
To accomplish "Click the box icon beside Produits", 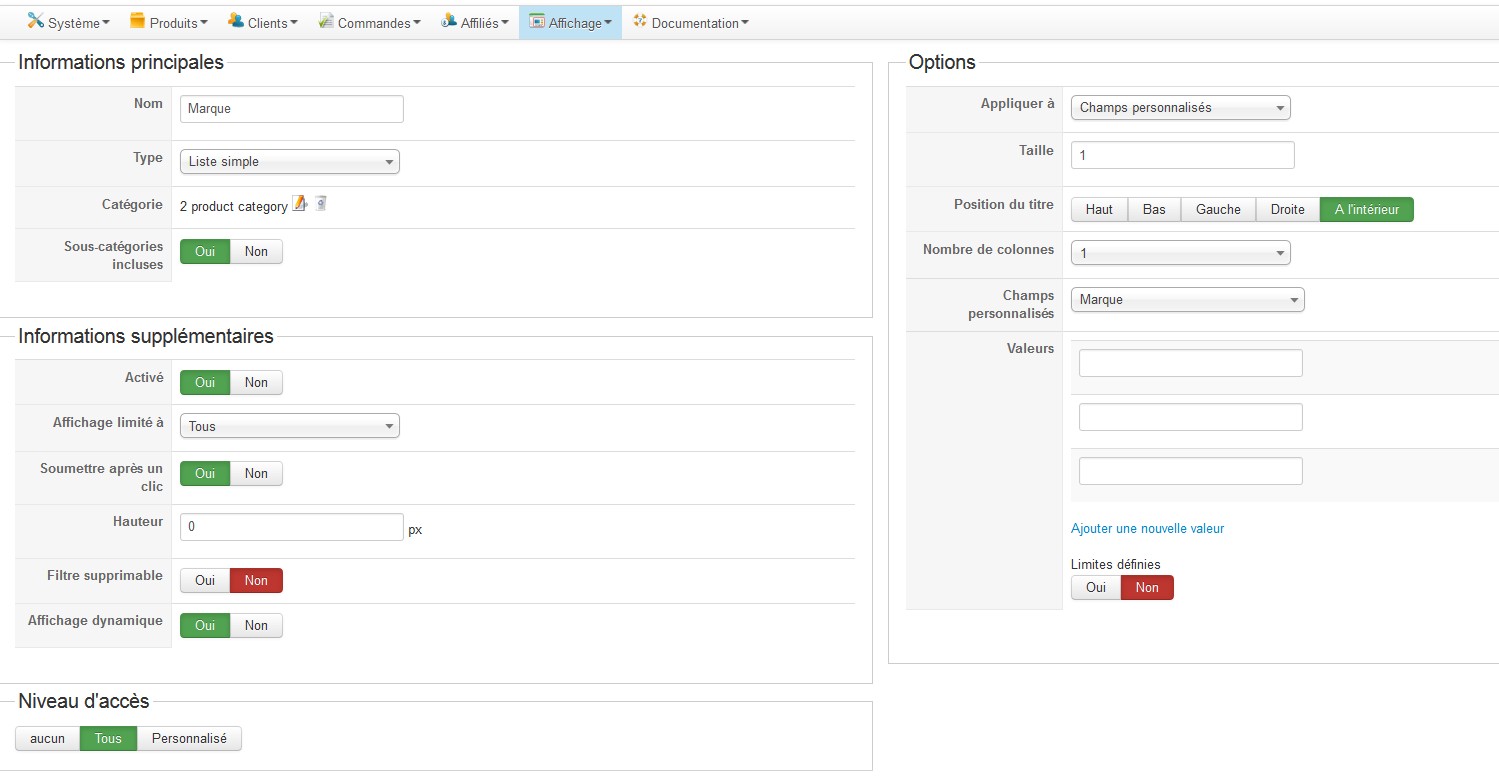I will (x=138, y=21).
